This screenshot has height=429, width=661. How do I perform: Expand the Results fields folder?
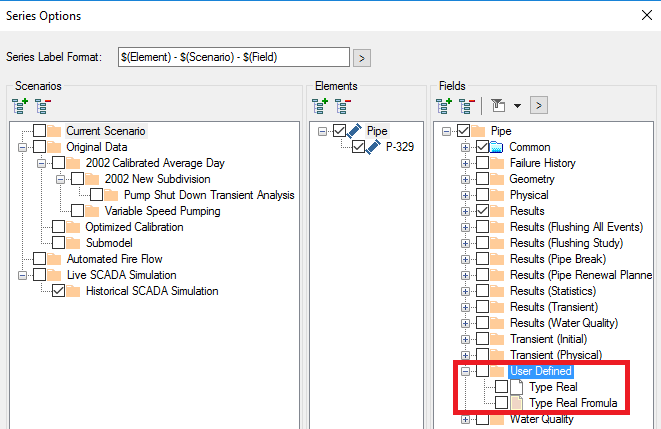[x=465, y=212]
